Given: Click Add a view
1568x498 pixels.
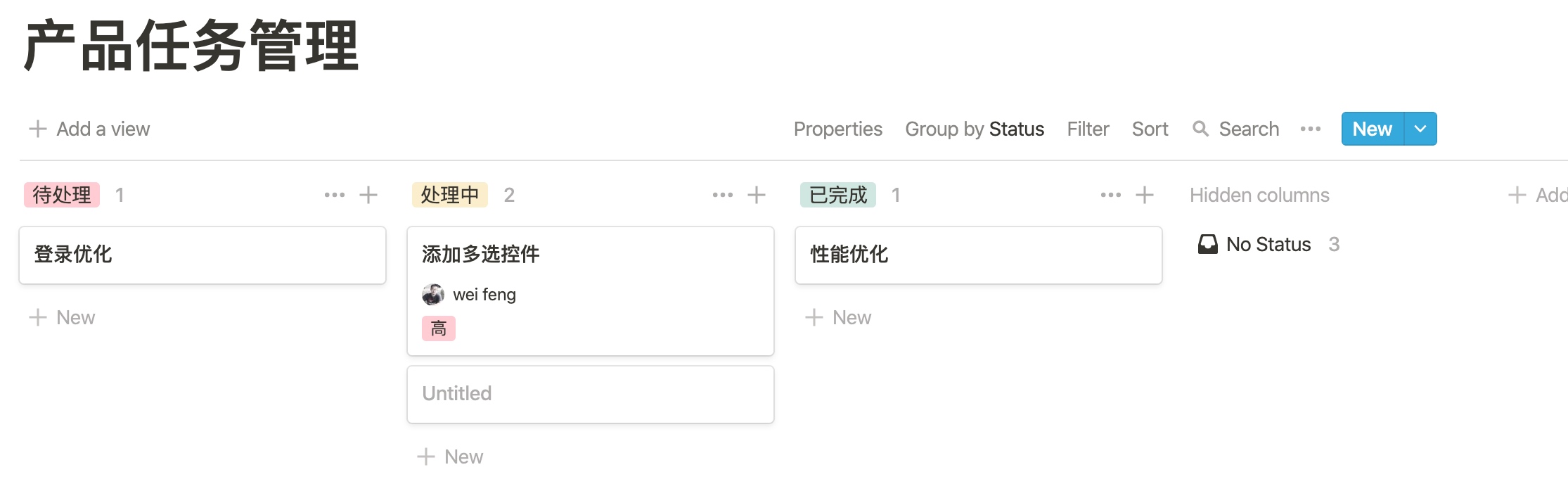Looking at the screenshot, I should tap(90, 129).
